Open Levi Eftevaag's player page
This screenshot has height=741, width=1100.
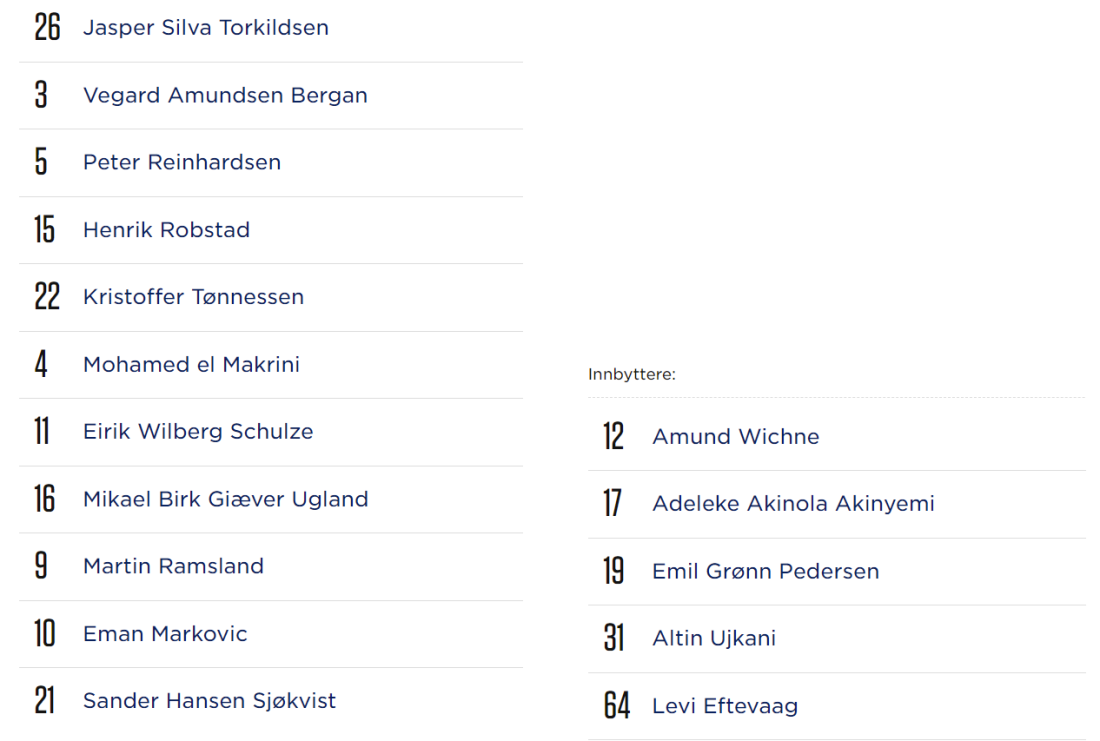pyautogui.click(x=724, y=707)
